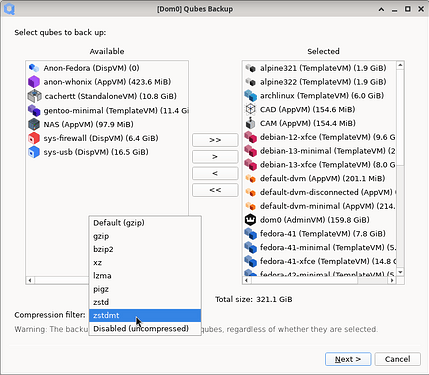Choose Default (gzip) compression option
429x375 pixels.
[145, 223]
